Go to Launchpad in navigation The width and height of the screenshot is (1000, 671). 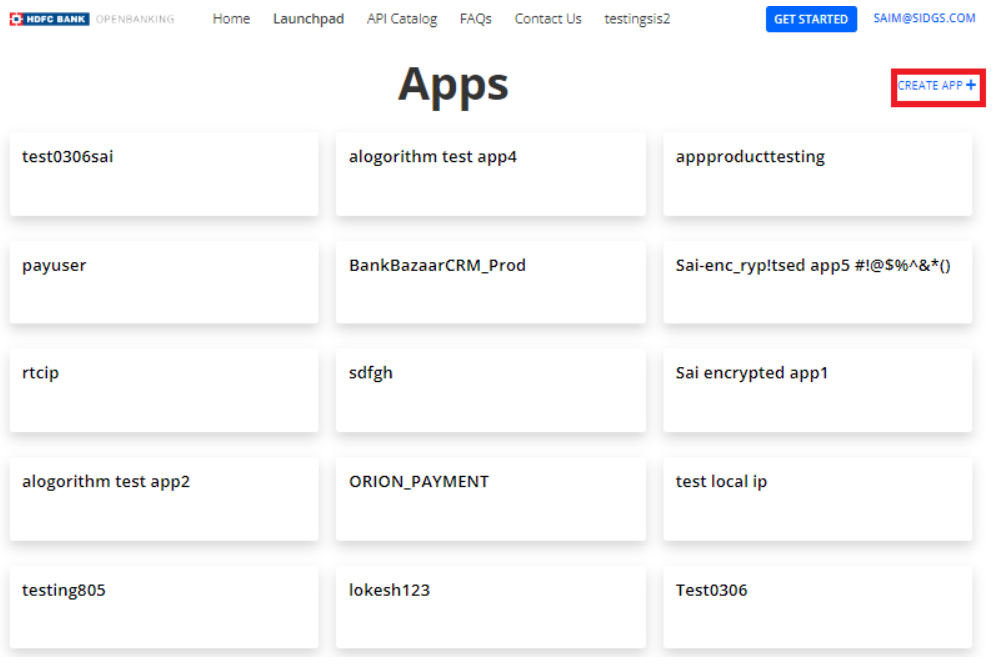coord(308,19)
